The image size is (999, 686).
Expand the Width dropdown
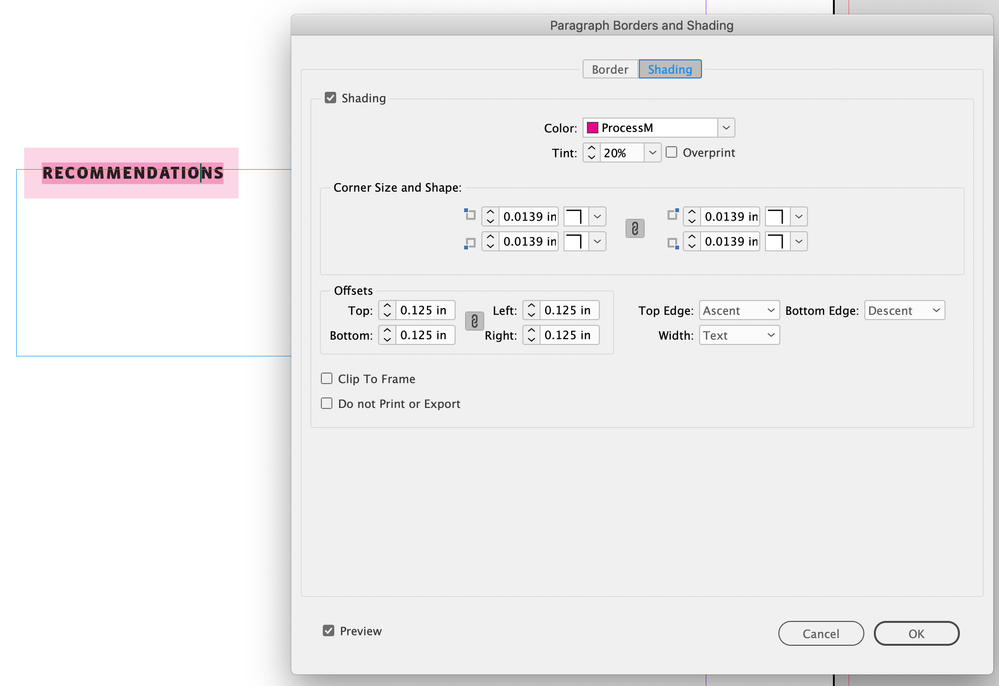[x=739, y=336]
